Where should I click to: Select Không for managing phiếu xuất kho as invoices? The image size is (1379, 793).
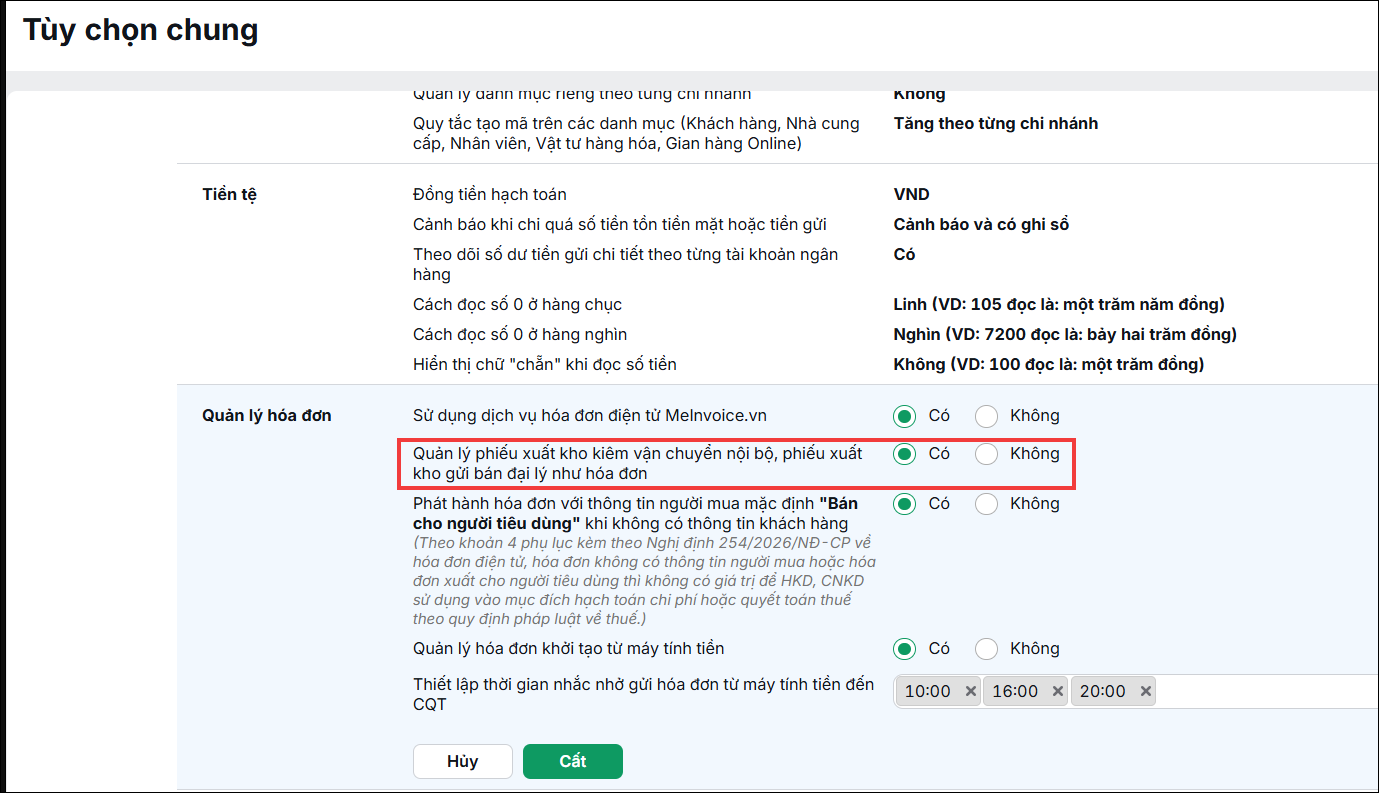pos(987,454)
